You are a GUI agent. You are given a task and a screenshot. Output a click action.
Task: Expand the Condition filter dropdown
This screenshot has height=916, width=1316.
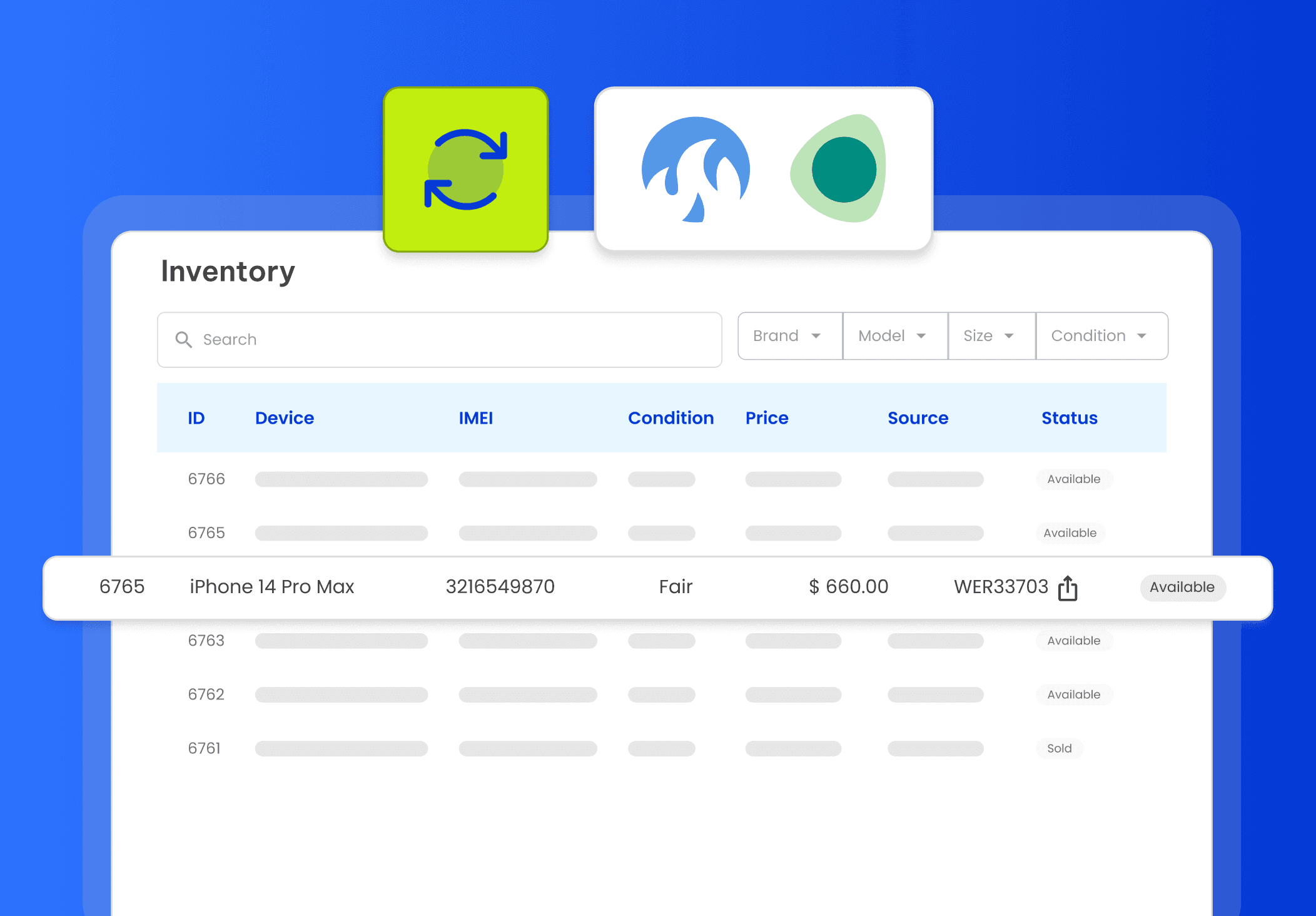1101,336
